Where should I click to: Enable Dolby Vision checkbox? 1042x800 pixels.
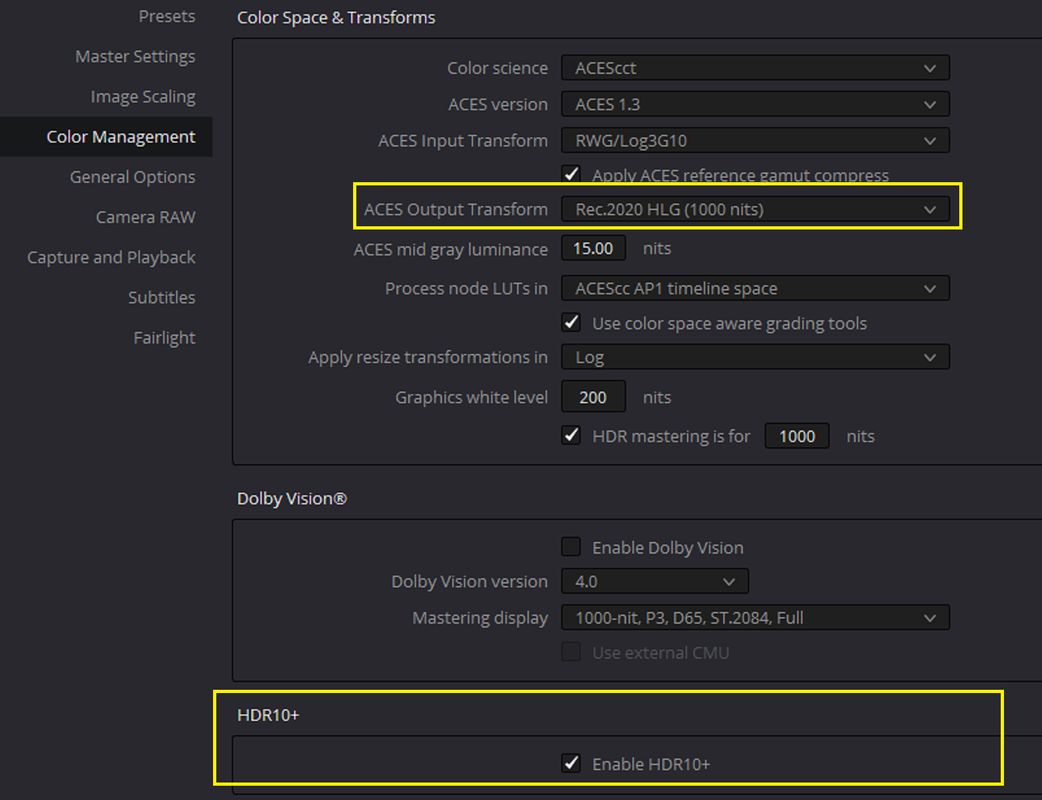[571, 547]
